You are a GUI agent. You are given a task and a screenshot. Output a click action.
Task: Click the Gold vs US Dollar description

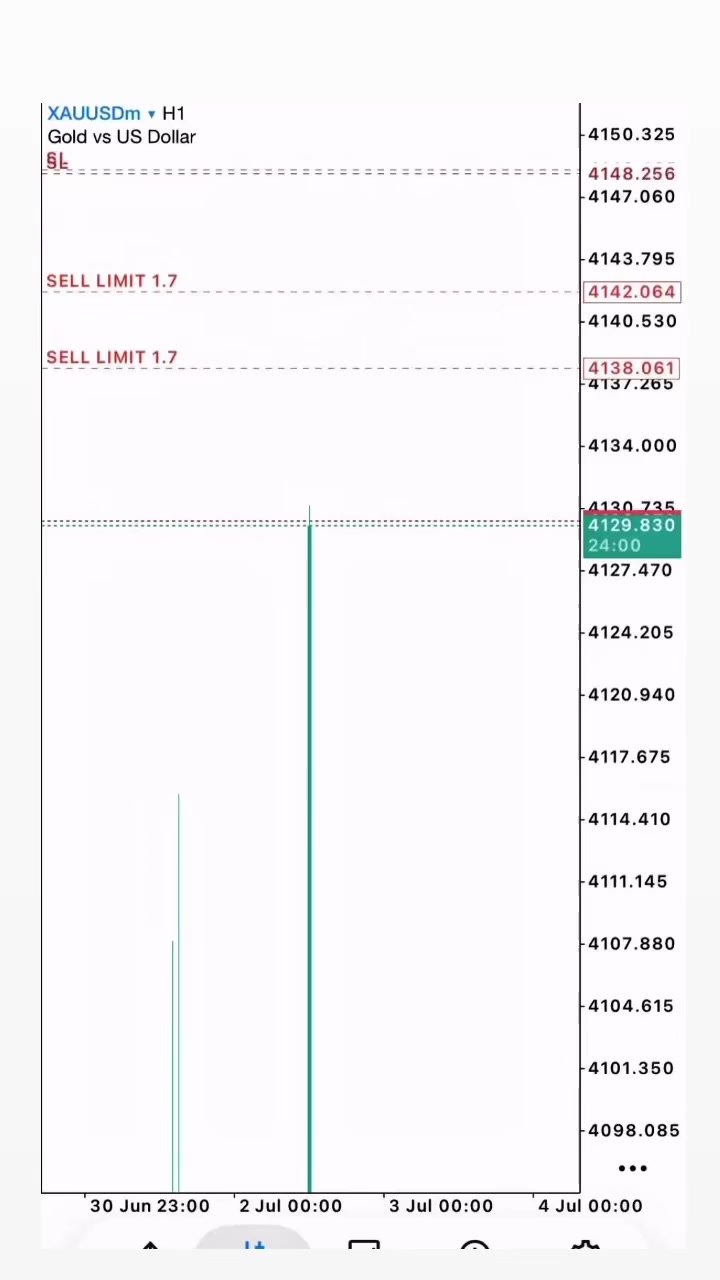tap(121, 137)
